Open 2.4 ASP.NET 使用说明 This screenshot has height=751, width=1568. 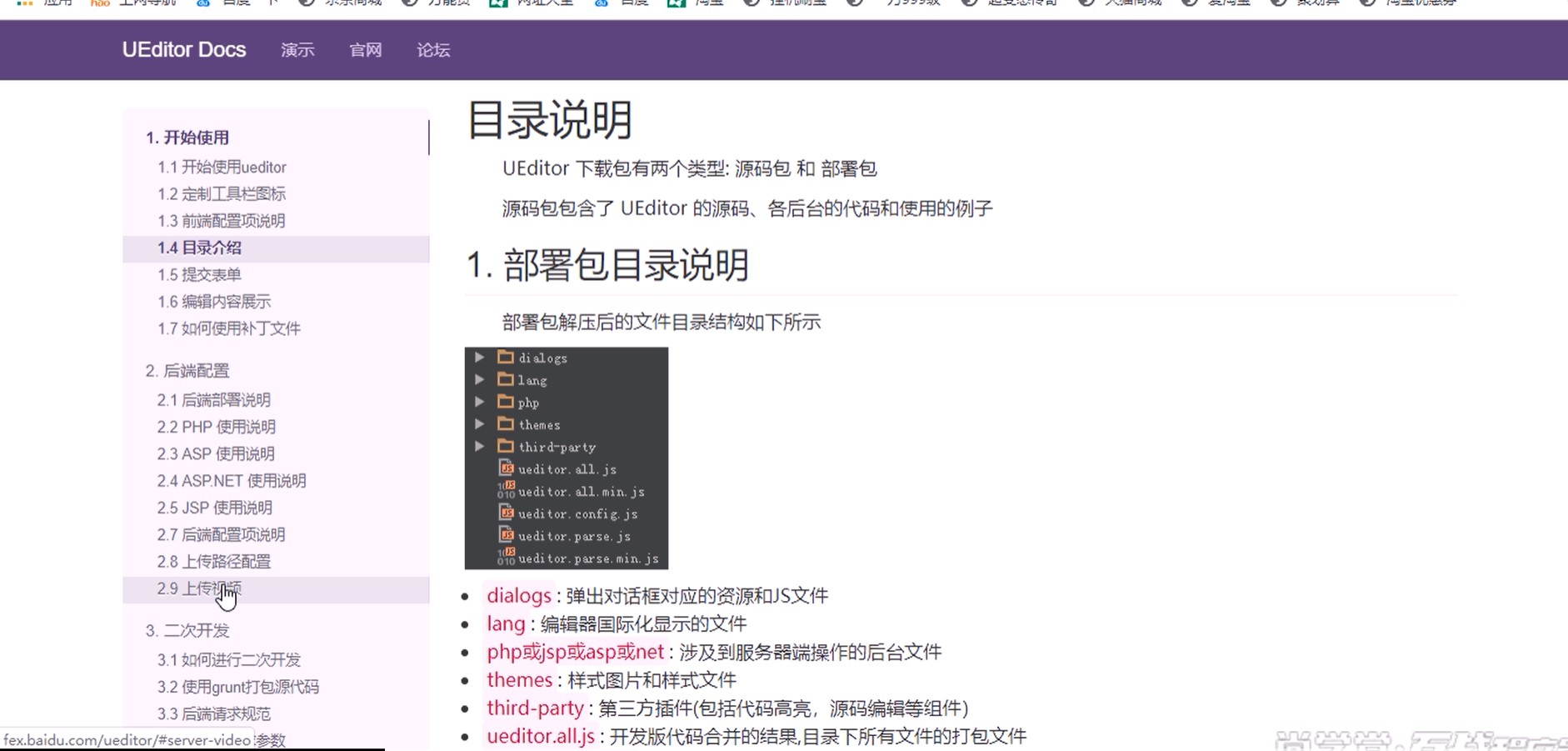232,481
